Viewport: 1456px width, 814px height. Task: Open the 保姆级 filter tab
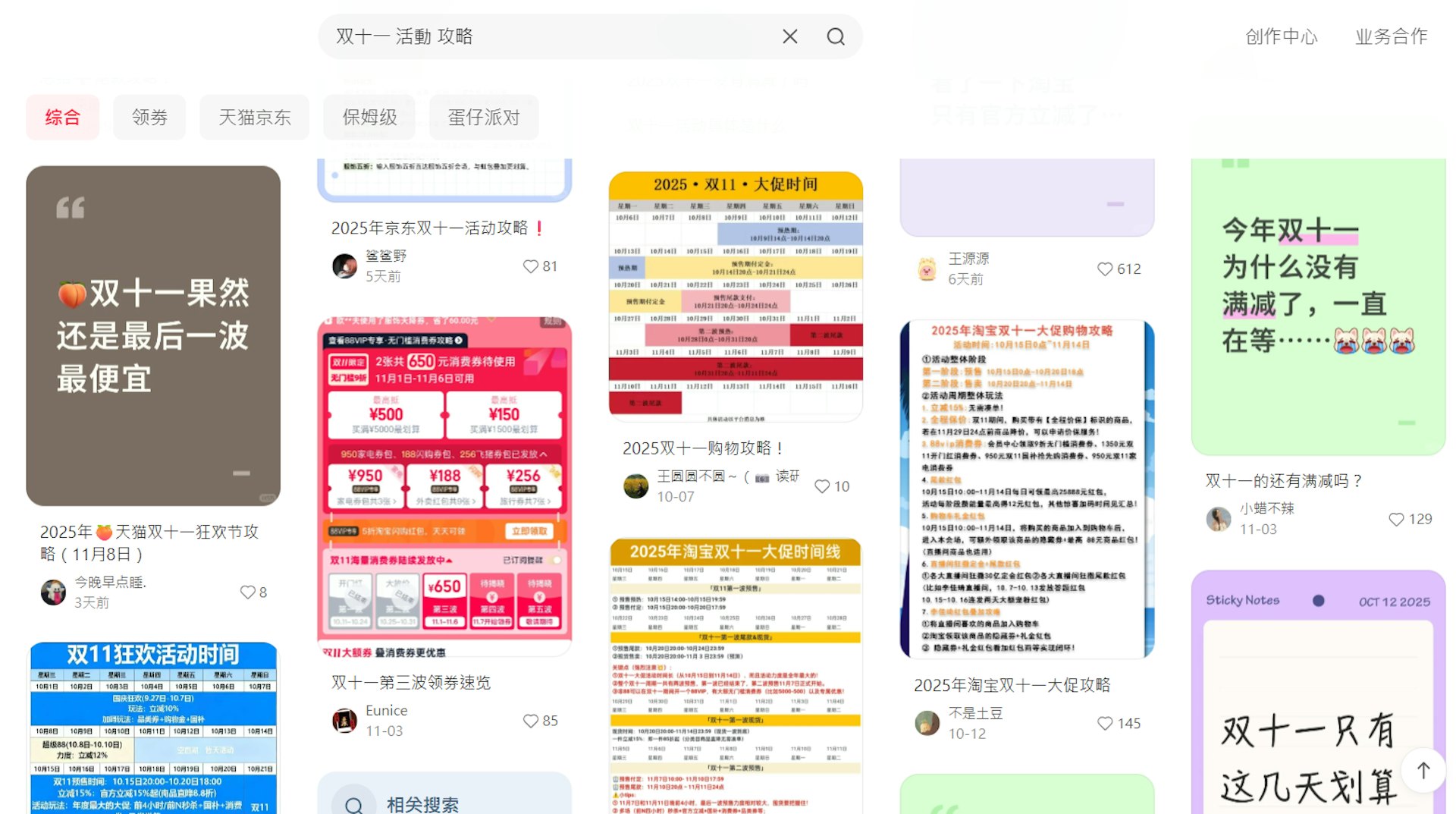369,118
